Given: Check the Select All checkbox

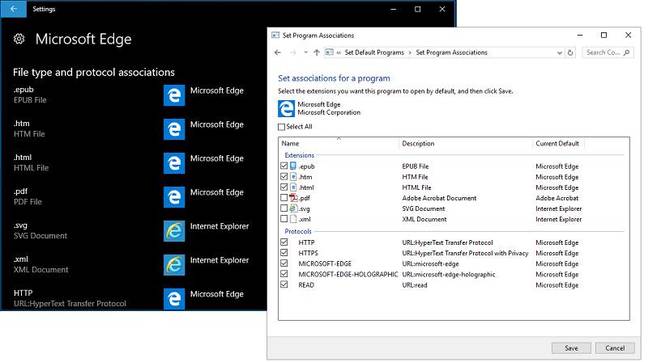Looking at the screenshot, I should (x=281, y=127).
